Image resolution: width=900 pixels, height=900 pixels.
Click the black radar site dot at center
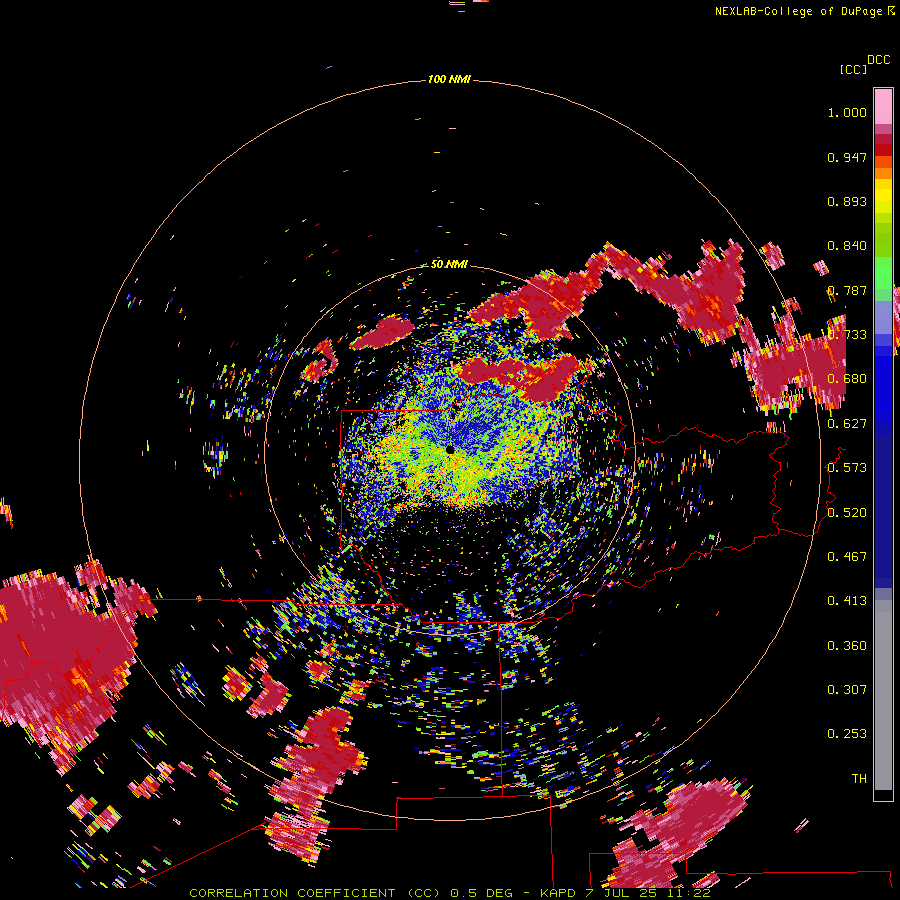pyautogui.click(x=450, y=450)
